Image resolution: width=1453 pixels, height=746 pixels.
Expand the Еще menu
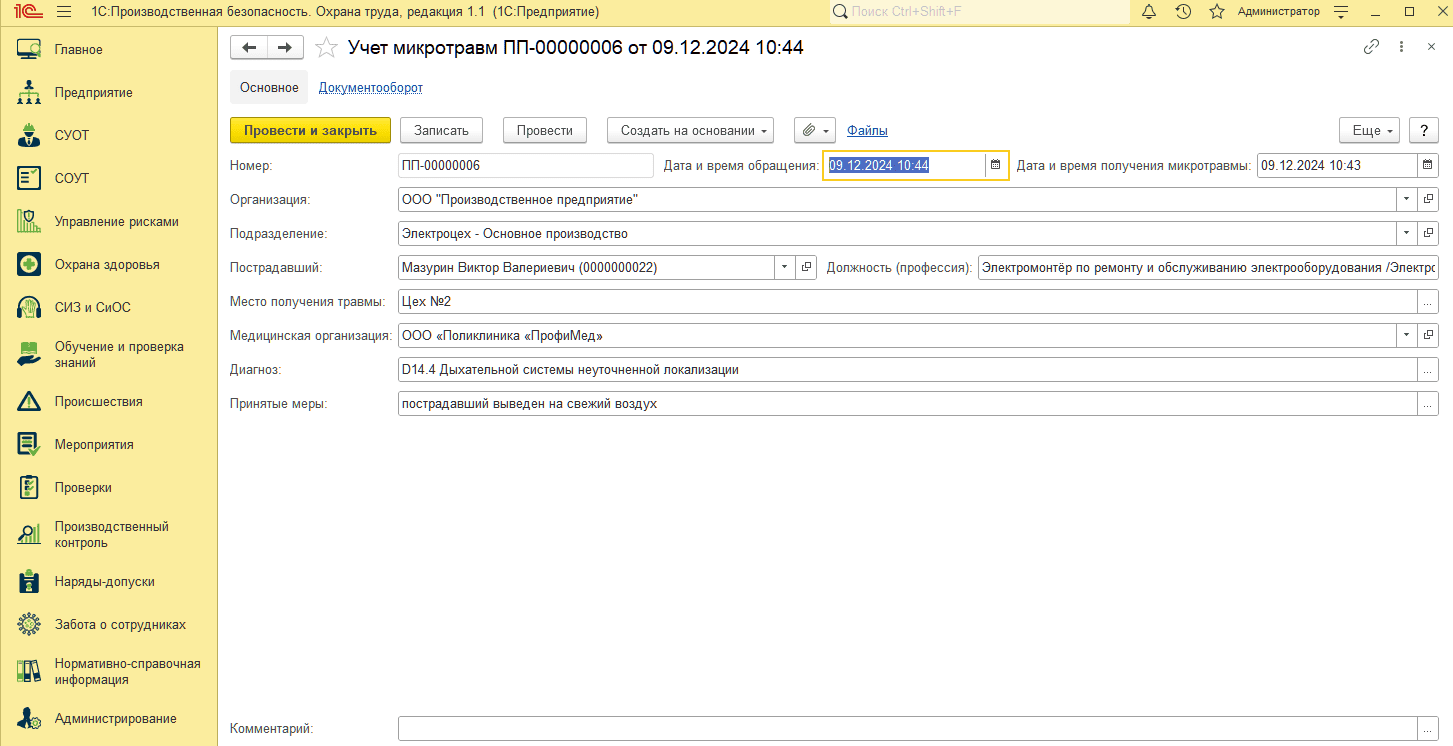point(1367,130)
